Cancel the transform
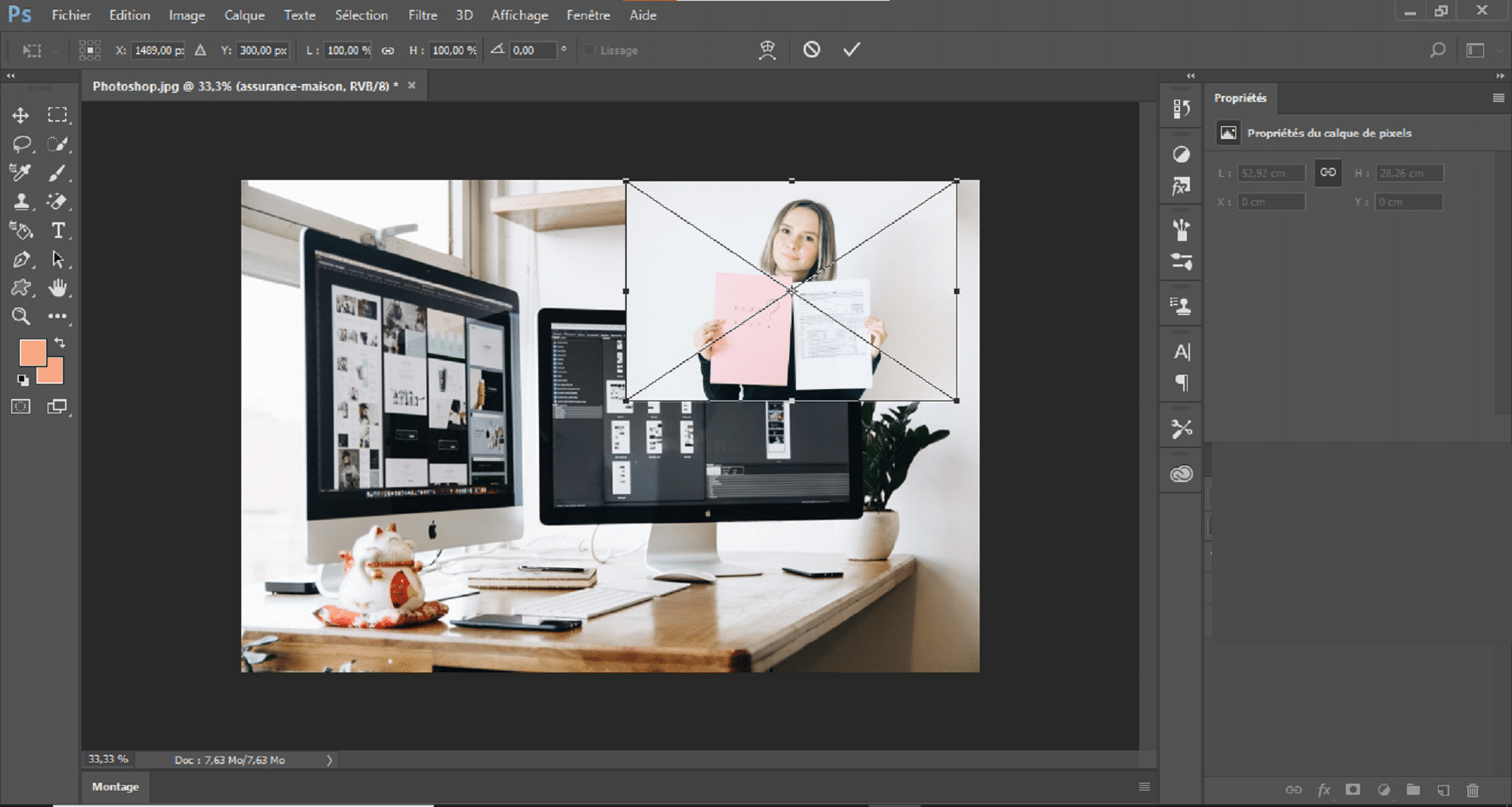 (812, 50)
